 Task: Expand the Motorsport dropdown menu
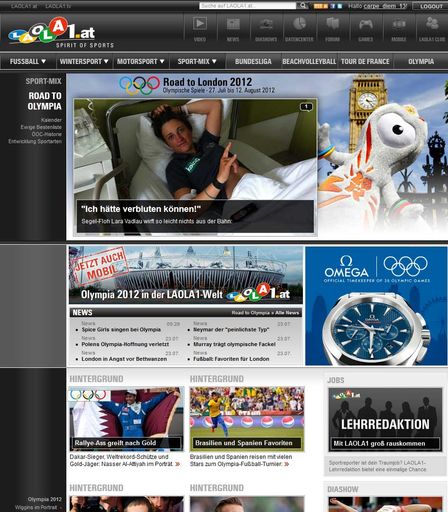click(x=140, y=61)
